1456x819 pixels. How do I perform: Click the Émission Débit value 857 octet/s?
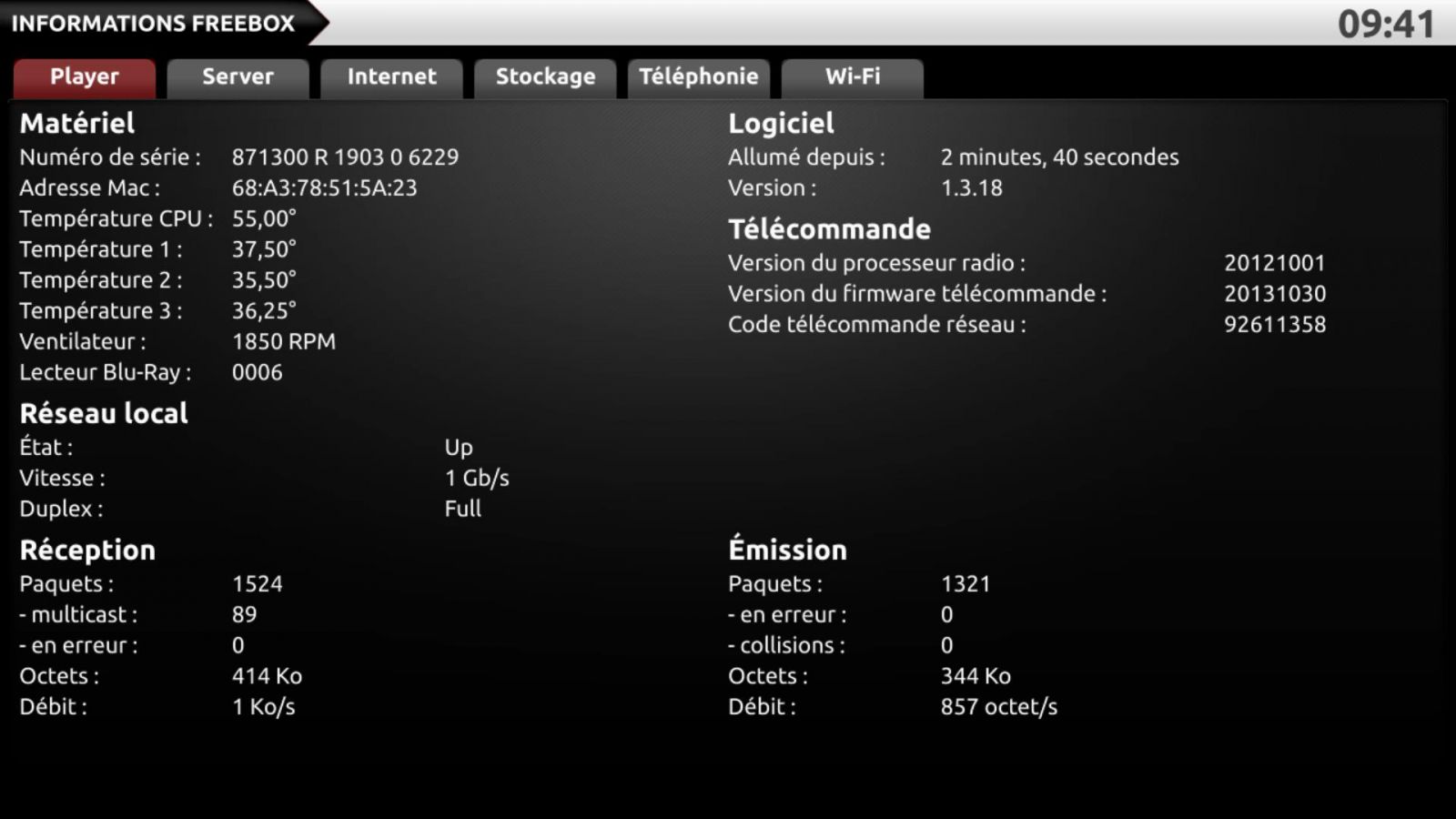tap(999, 707)
